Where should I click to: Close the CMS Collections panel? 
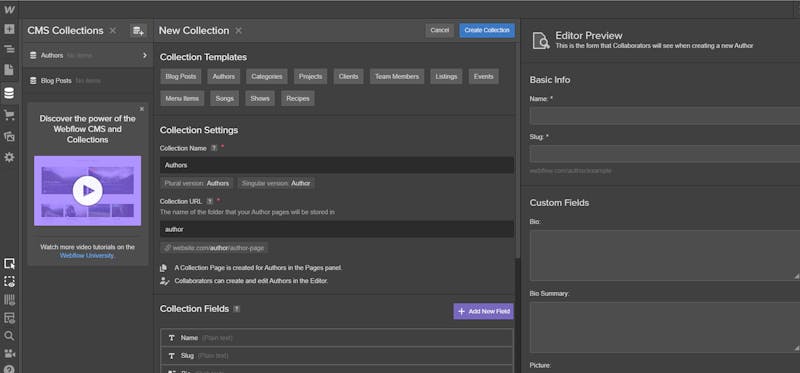[113, 31]
